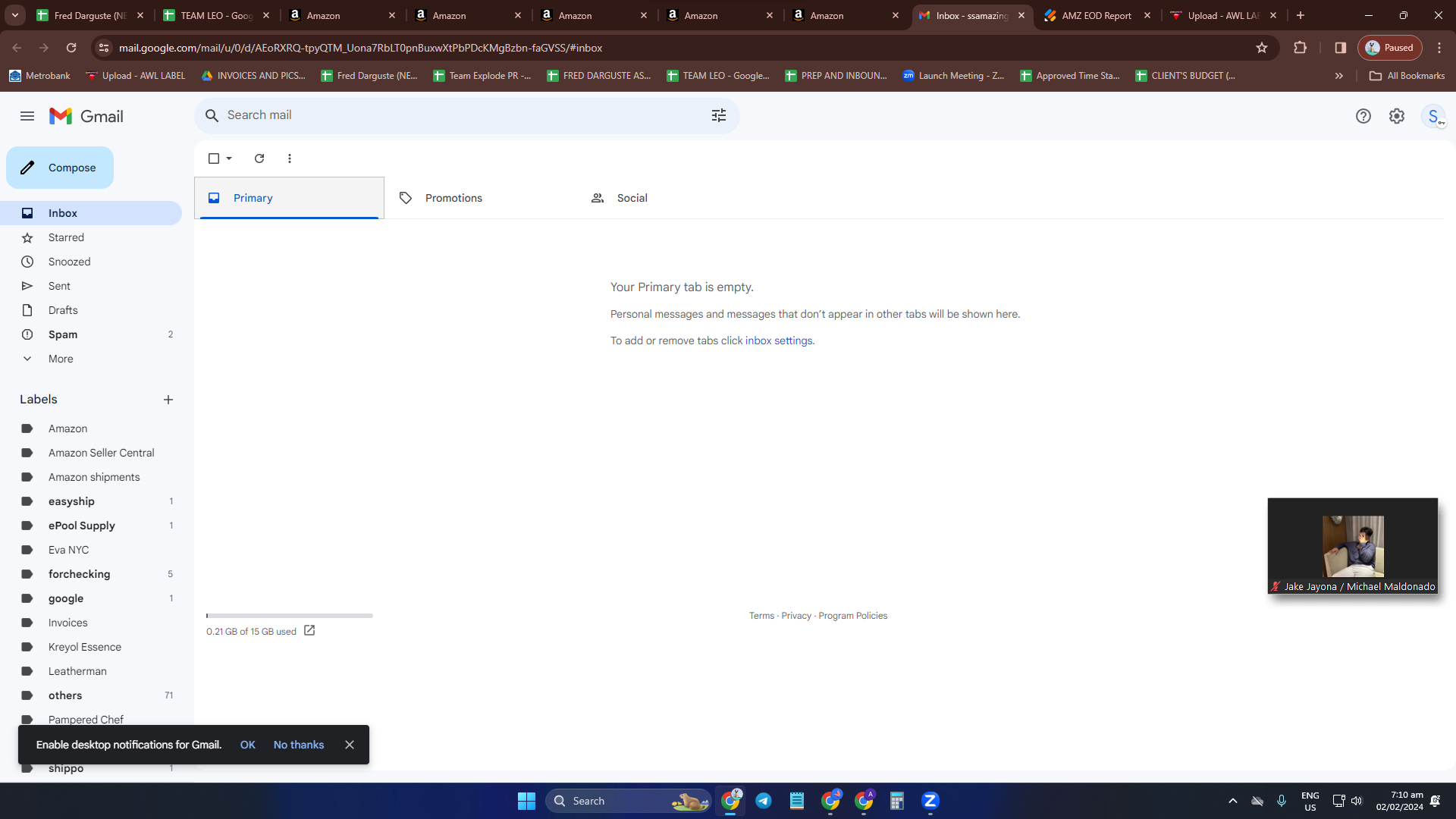The height and width of the screenshot is (819, 1456).
Task: Show hidden bookmarks overflow chevron
Action: click(1339, 76)
